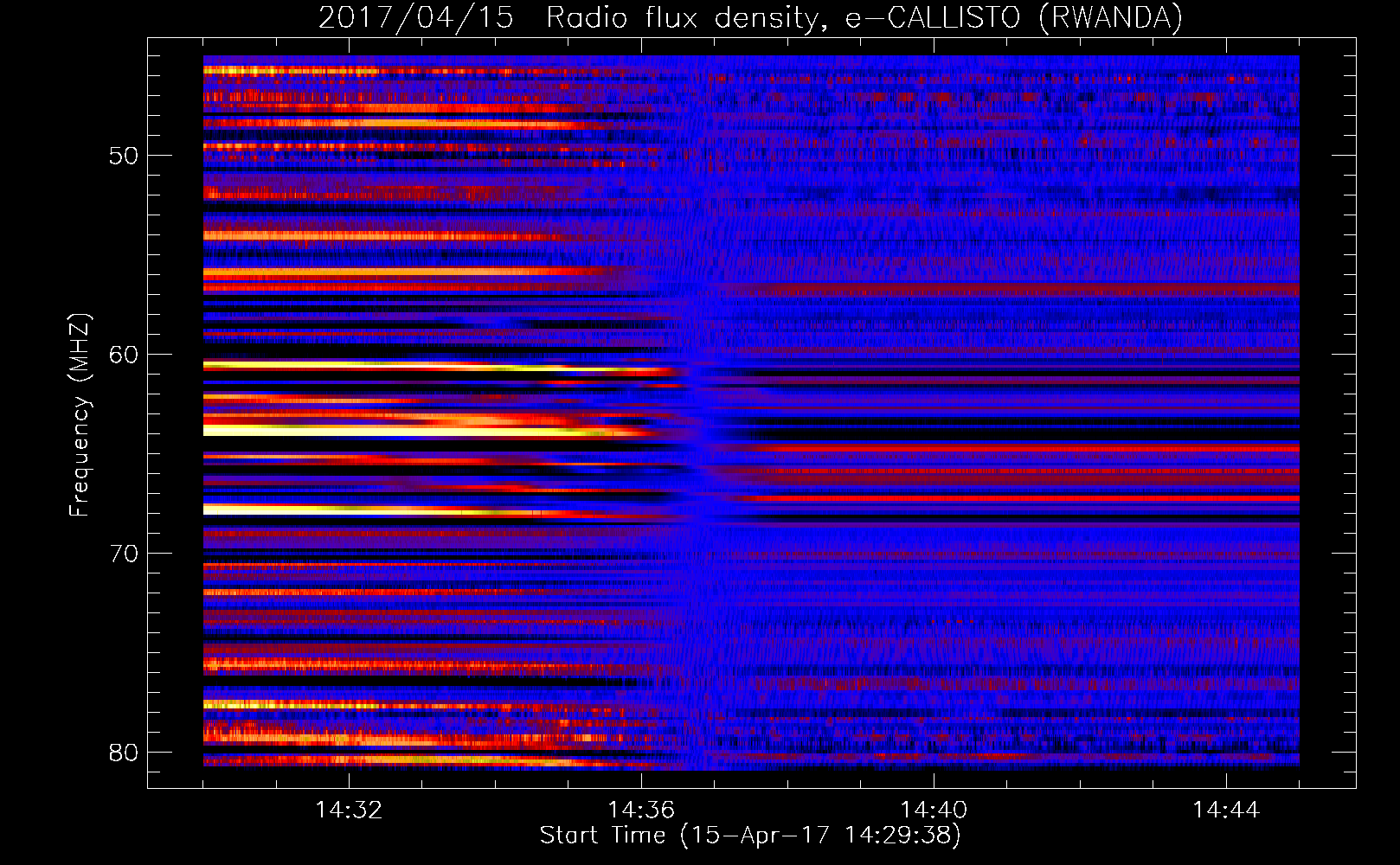Click the 14:44 time tick label

click(x=1226, y=810)
